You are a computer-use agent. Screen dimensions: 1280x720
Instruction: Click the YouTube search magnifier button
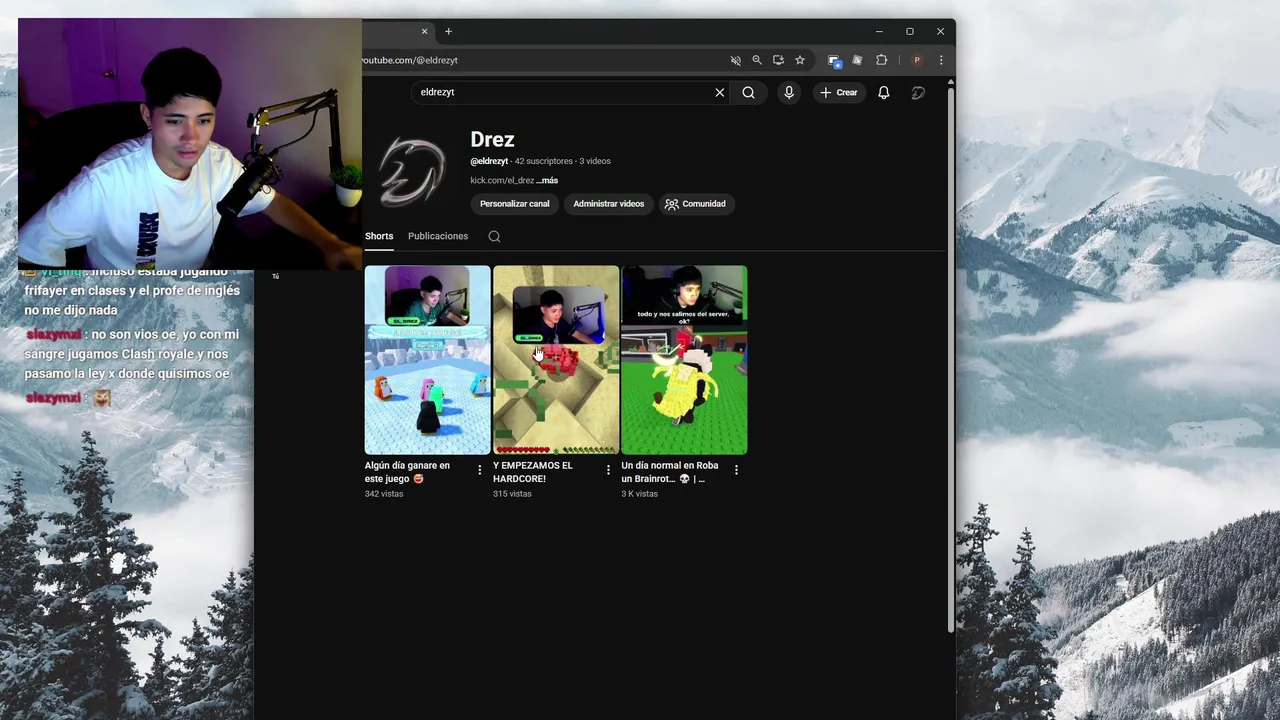(748, 92)
